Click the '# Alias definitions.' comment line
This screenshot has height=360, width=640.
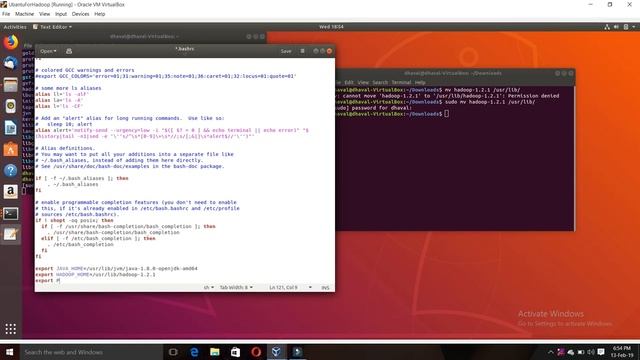[65, 148]
